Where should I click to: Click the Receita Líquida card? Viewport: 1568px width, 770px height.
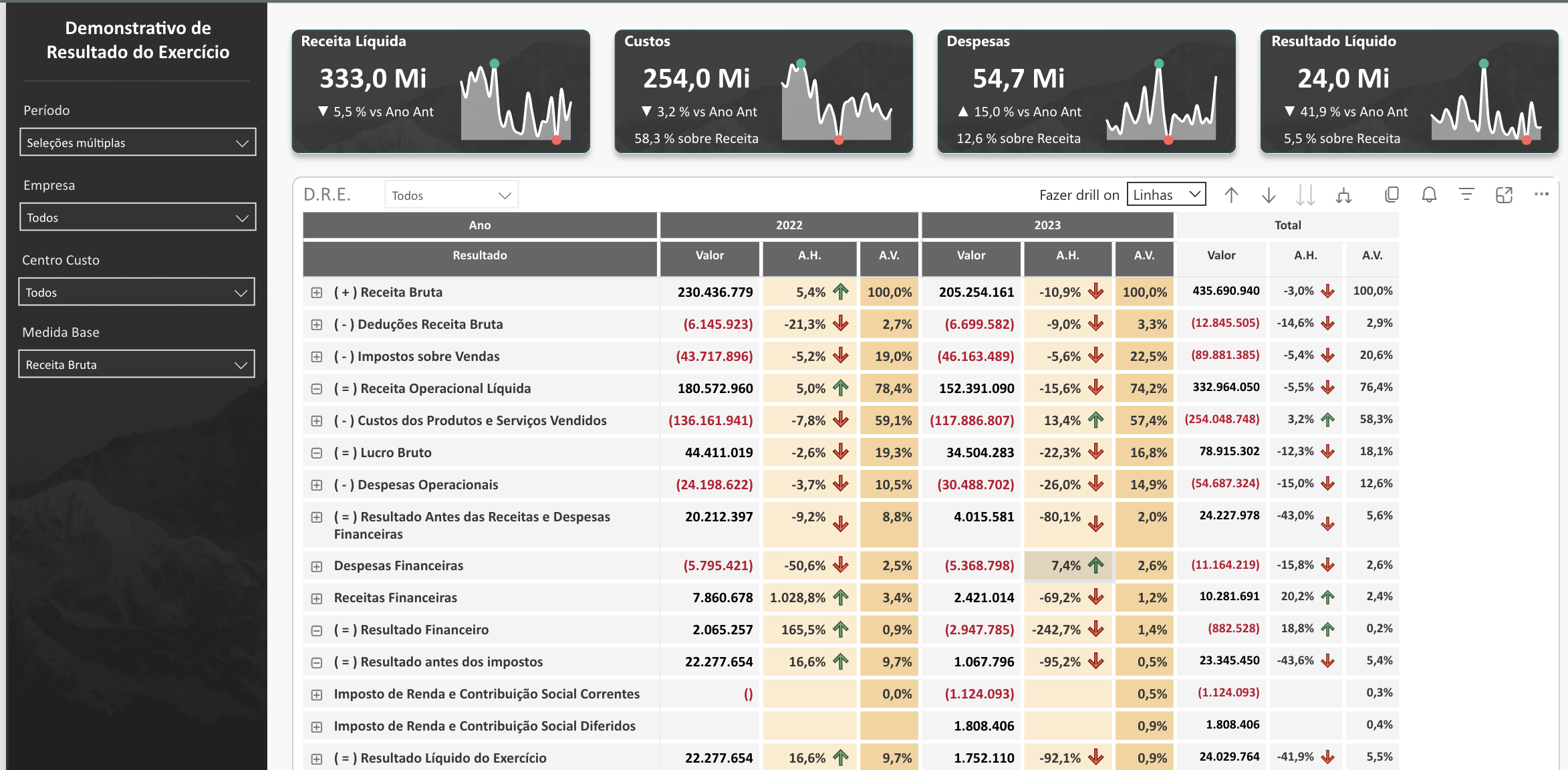[441, 92]
